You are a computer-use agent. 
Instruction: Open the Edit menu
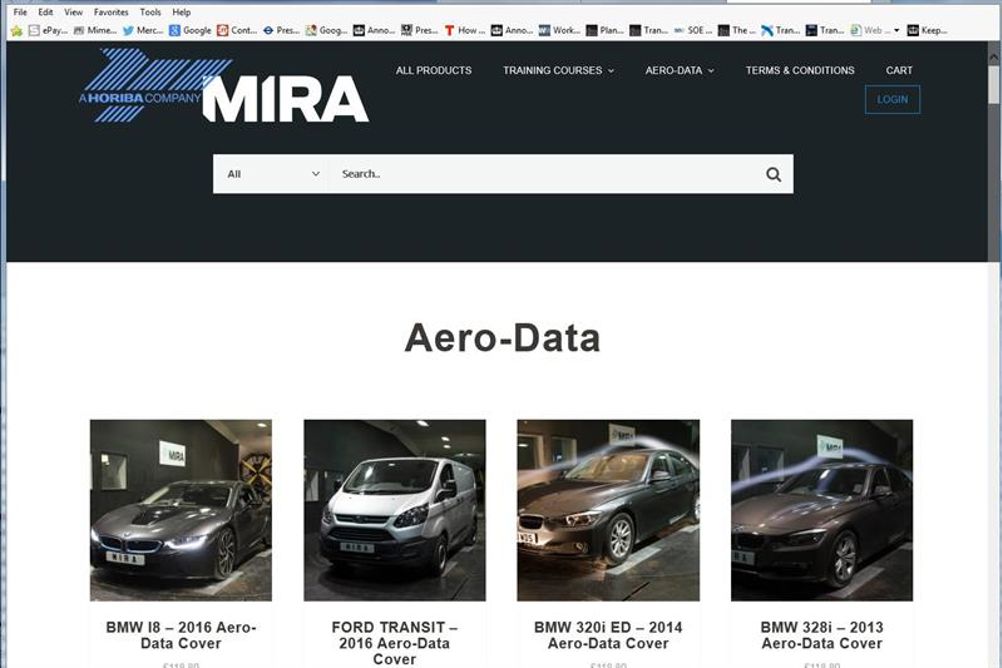[x=45, y=12]
